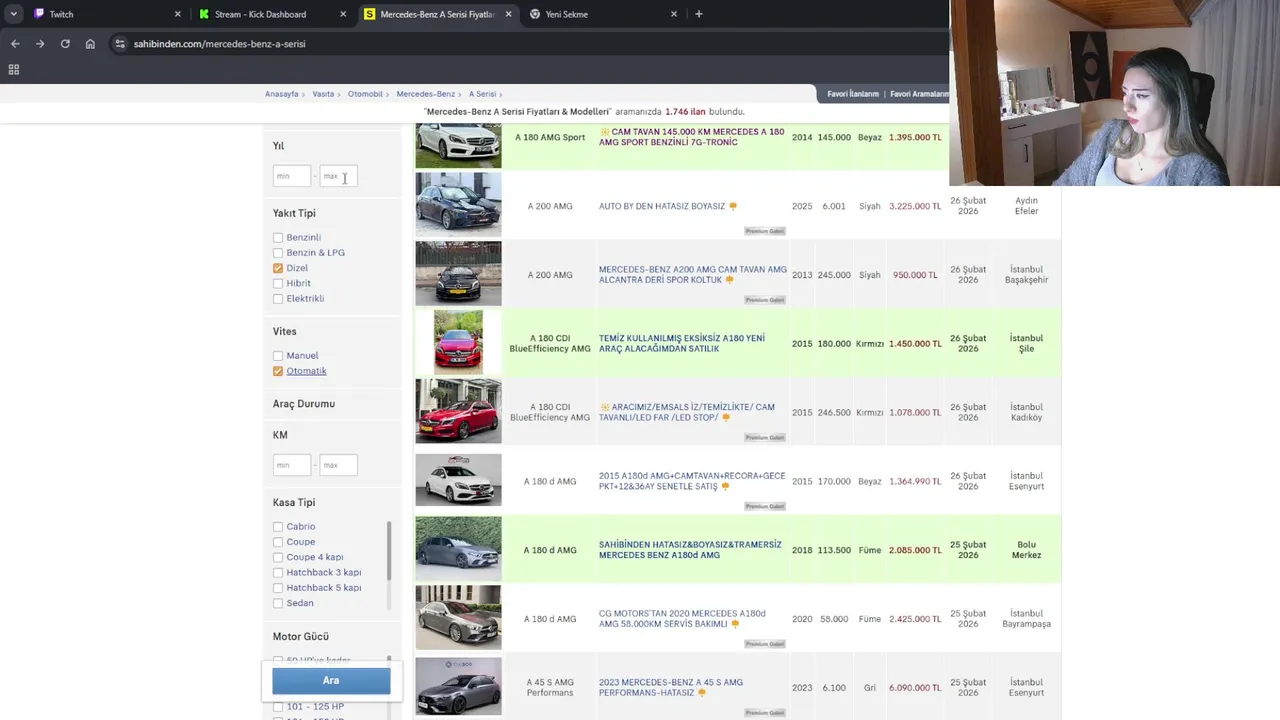Open 2023 MERCEDES-BENZ A 45 S listing
The image size is (1280, 720).
coord(671,687)
